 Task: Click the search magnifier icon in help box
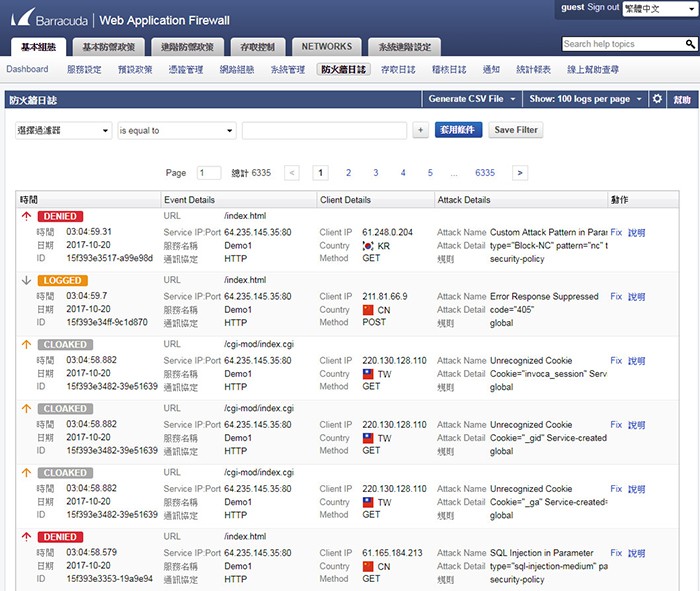point(690,44)
